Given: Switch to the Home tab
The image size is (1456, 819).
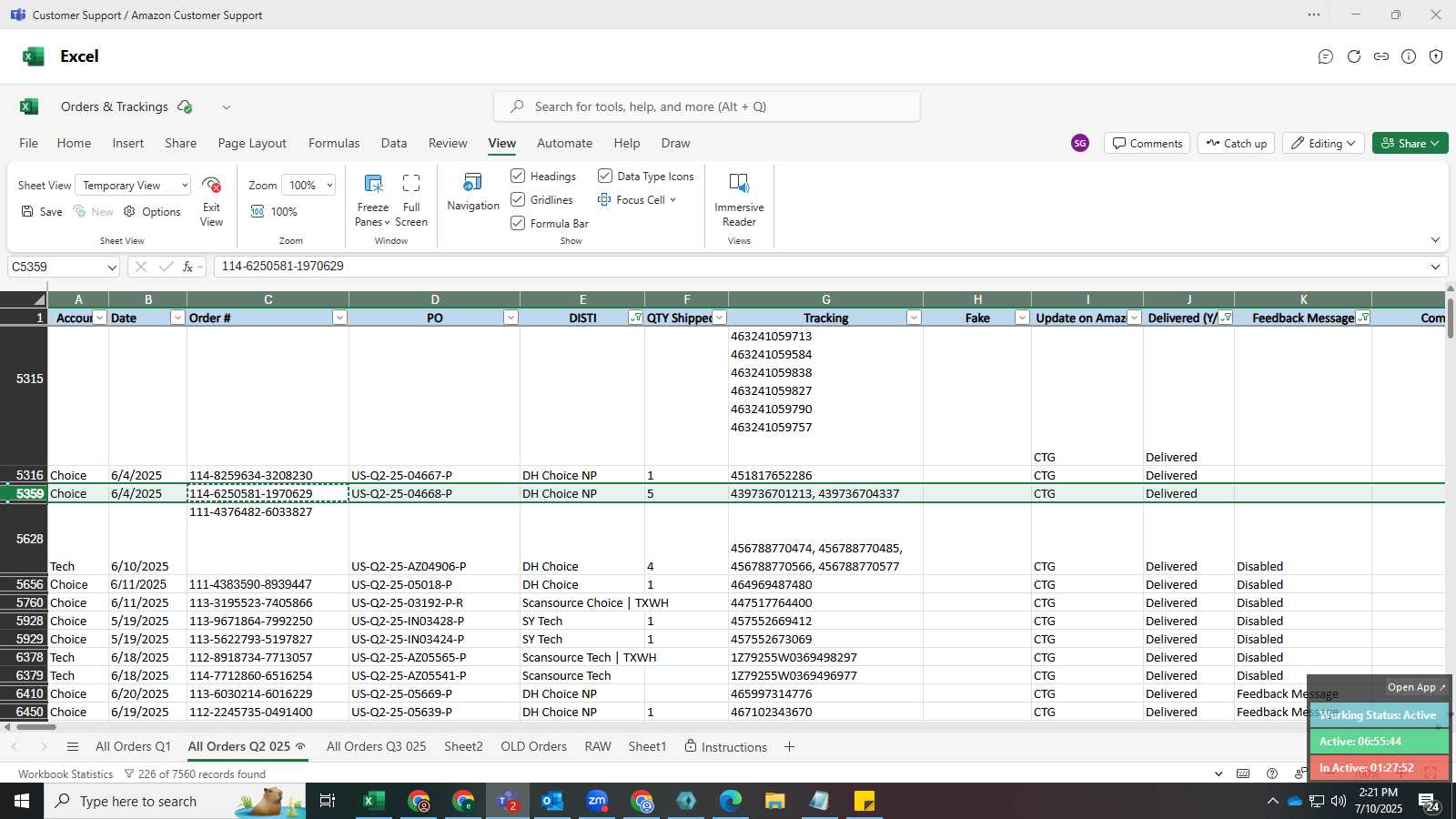Looking at the screenshot, I should pos(74,143).
